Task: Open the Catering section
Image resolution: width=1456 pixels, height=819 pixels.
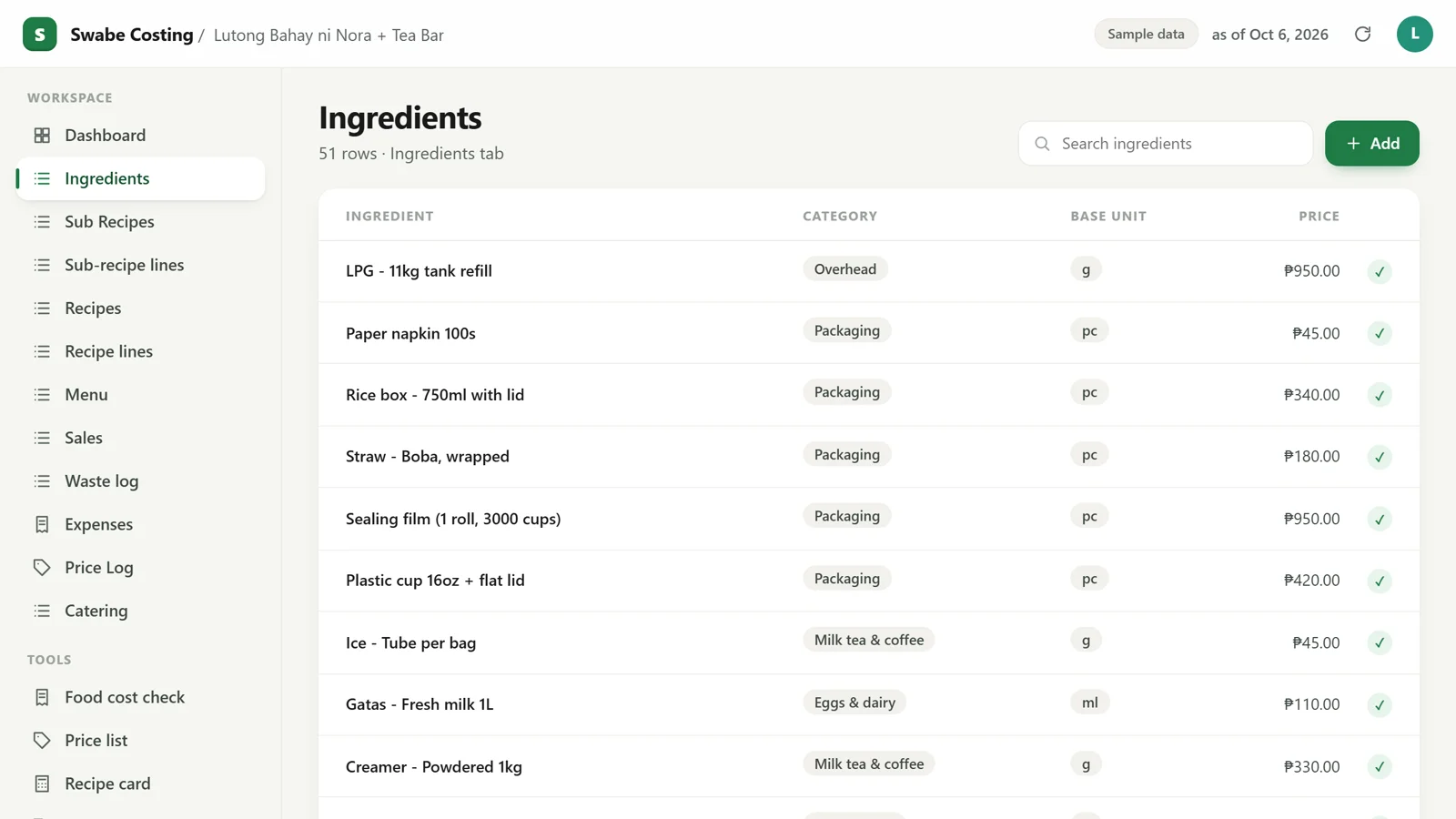Action: click(x=140, y=611)
